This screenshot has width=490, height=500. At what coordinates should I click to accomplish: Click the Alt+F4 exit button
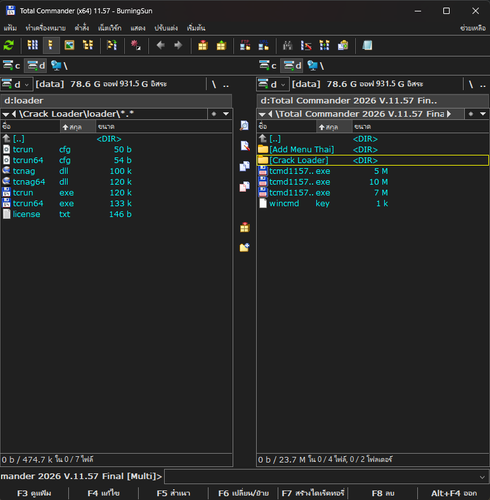[x=454, y=493]
